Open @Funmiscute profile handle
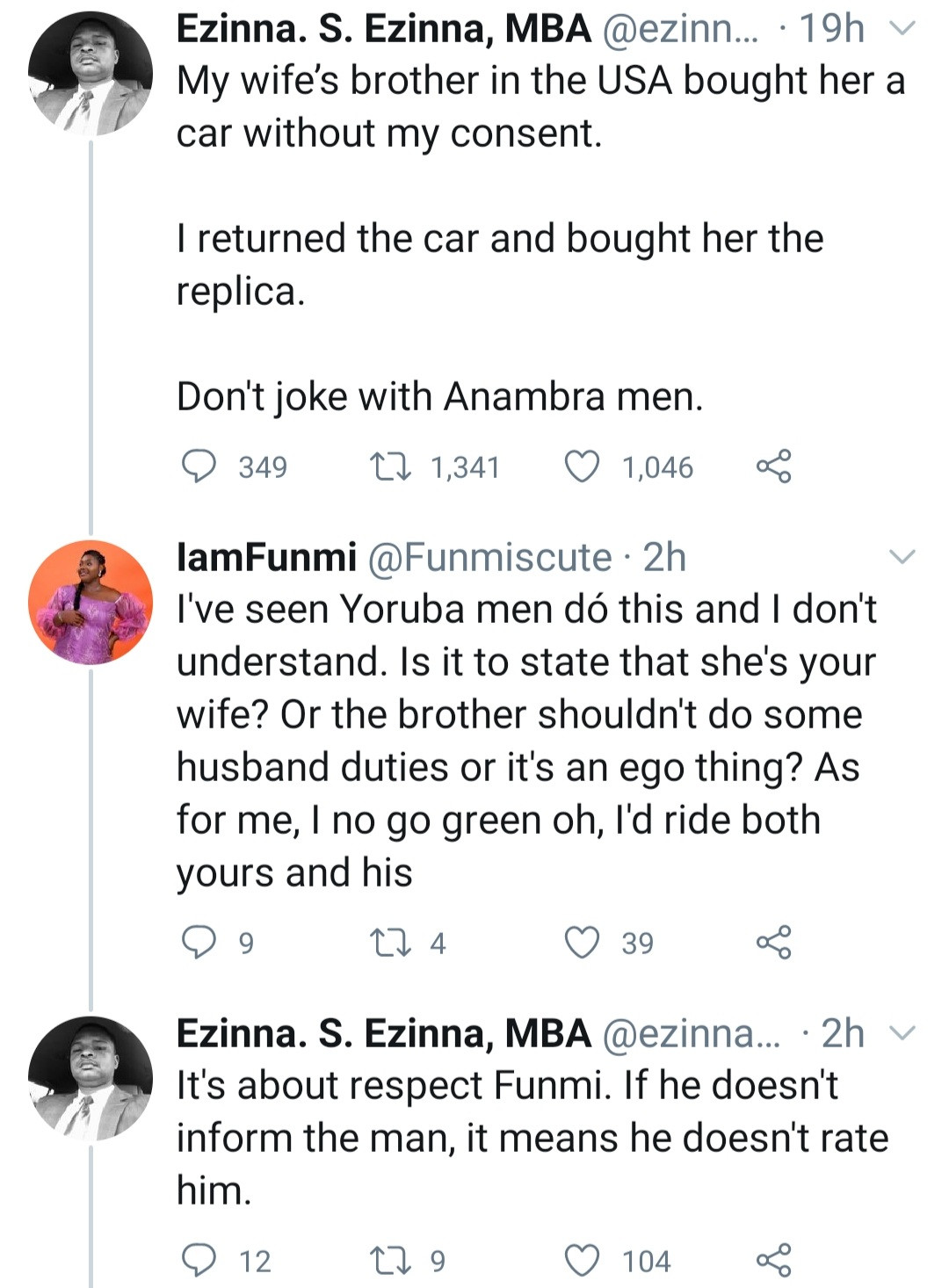This screenshot has height=1288, width=949. [489, 557]
